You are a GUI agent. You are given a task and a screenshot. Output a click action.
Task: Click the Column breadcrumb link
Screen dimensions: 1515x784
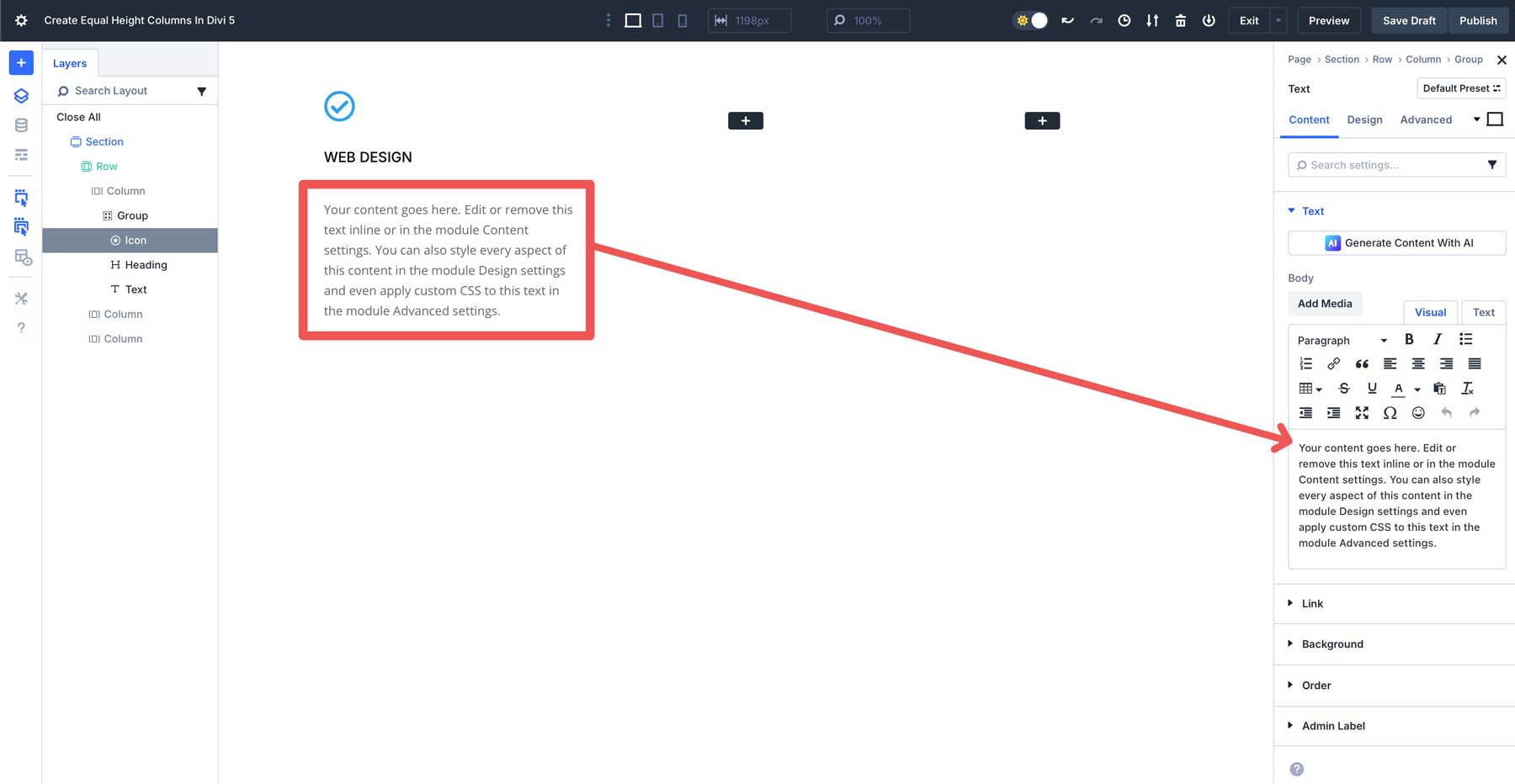tap(1423, 60)
